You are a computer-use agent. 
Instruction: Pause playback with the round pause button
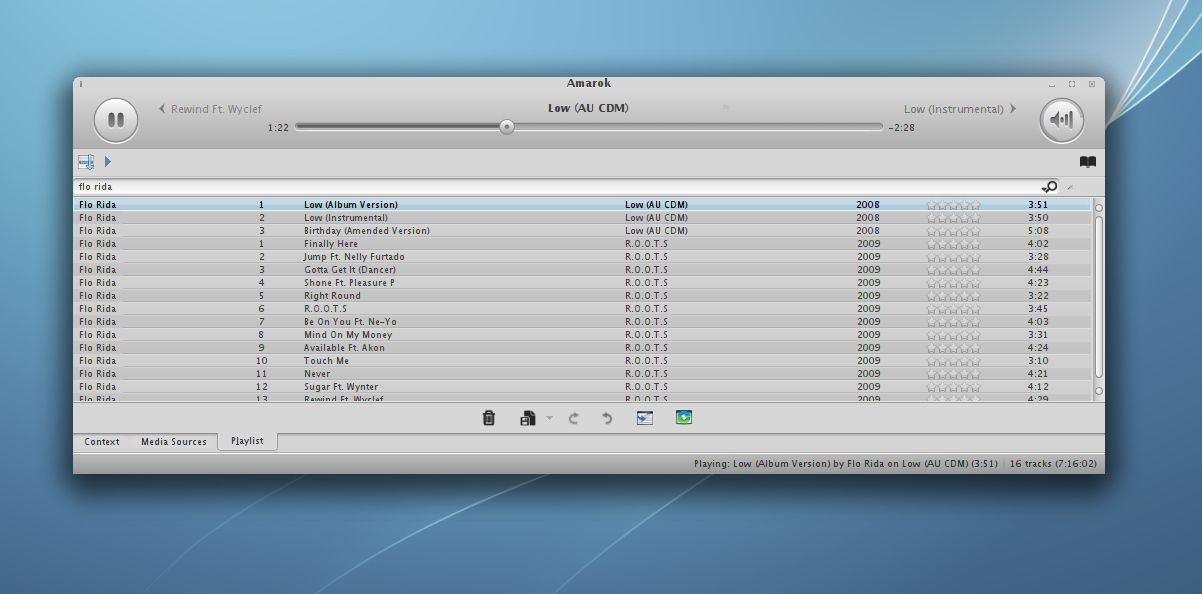116,120
